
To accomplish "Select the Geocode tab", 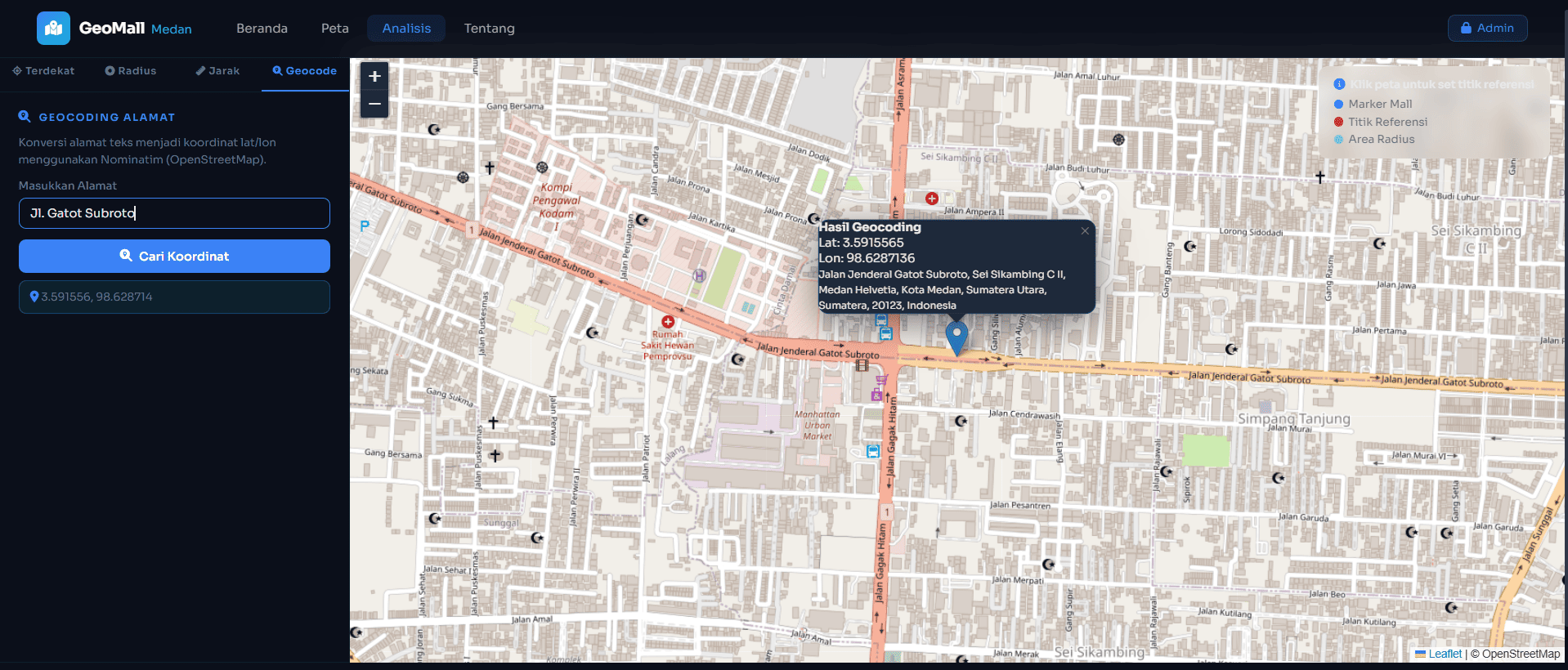I will click(x=305, y=71).
